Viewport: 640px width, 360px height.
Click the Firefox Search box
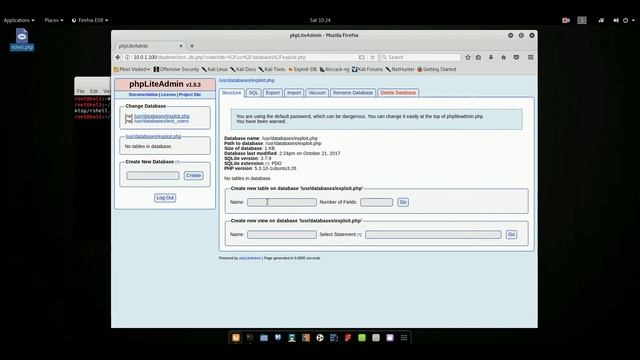(420, 58)
